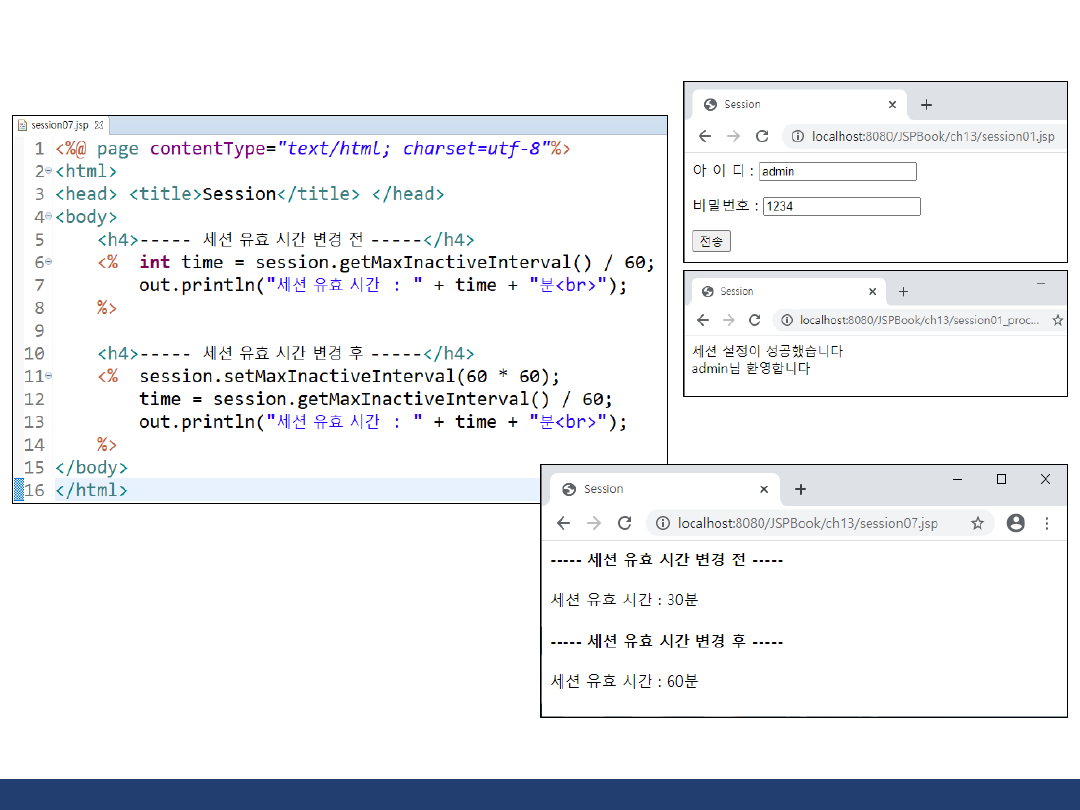Click the 비밀번호 field containing 1234
Viewport: 1080px width, 810px height.
click(841, 207)
